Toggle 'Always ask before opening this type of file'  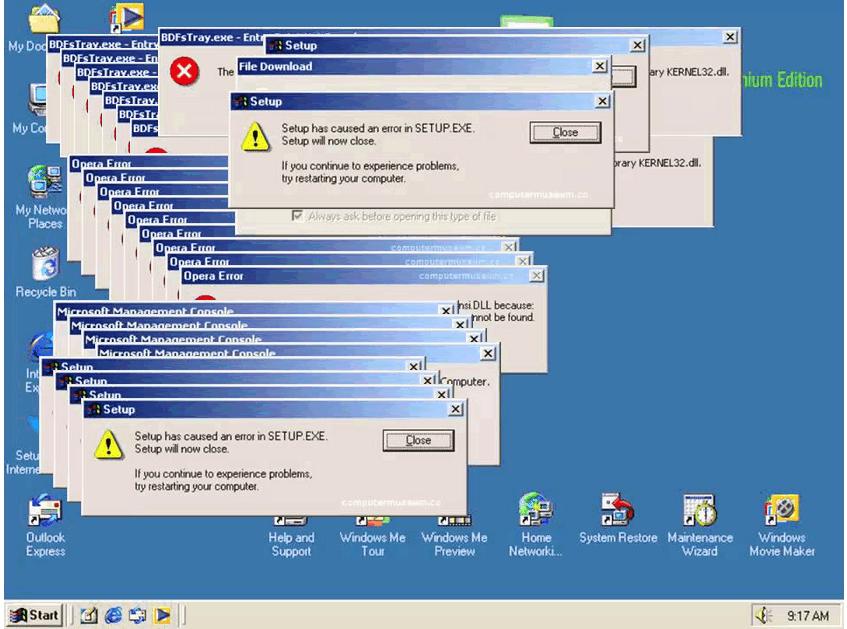tap(297, 215)
